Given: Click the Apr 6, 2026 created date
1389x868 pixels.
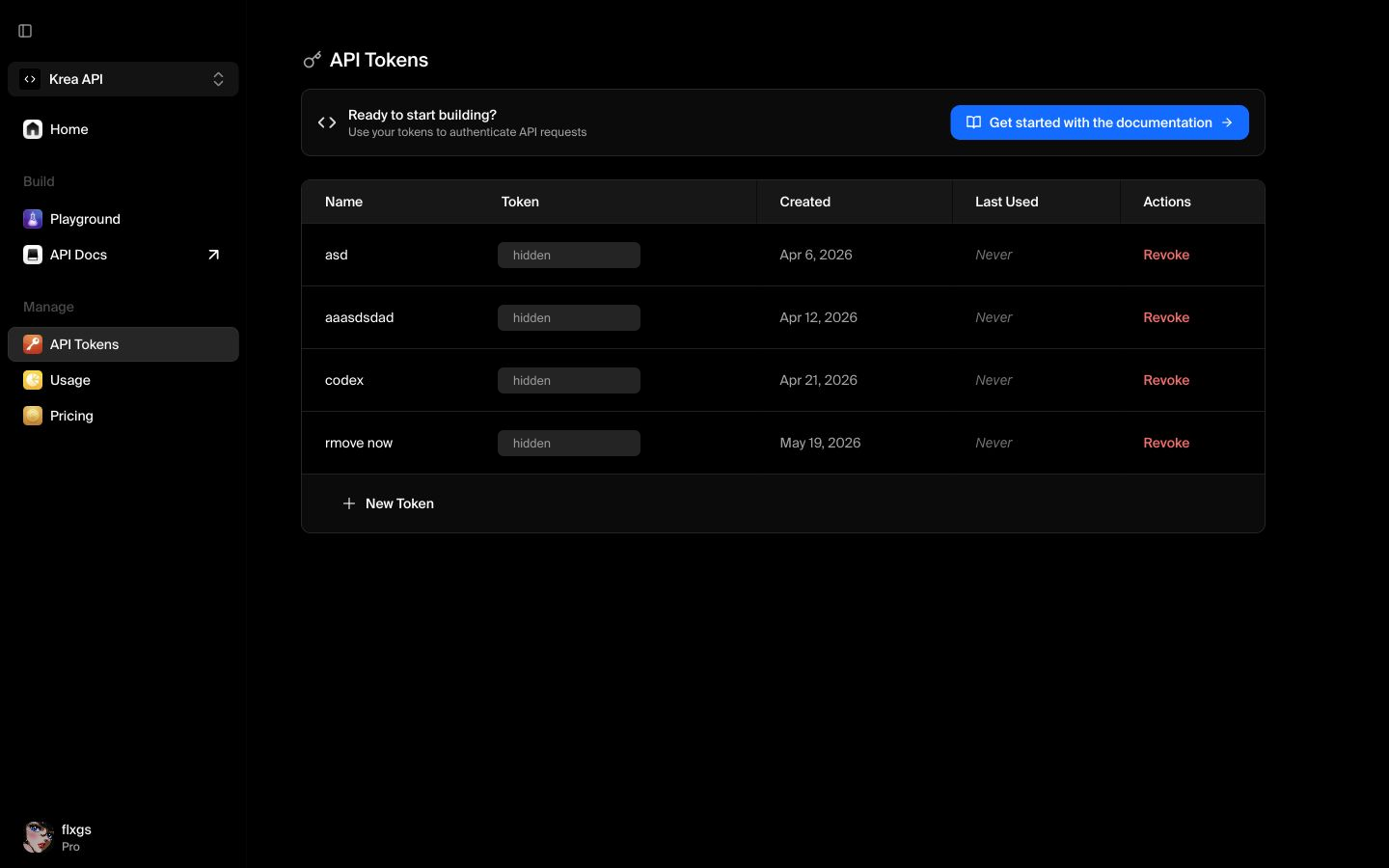Looking at the screenshot, I should (816, 255).
